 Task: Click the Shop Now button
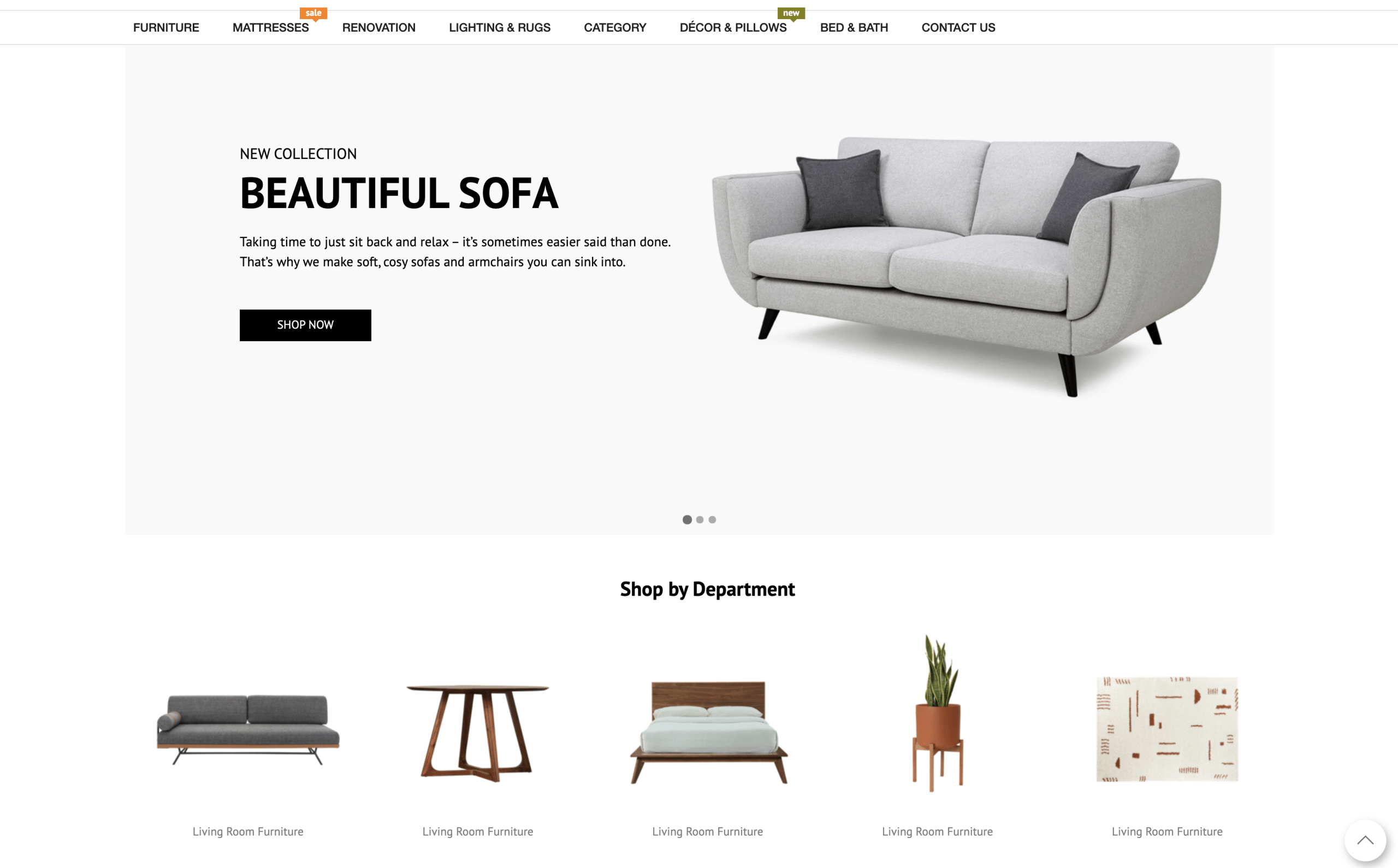pyautogui.click(x=305, y=325)
